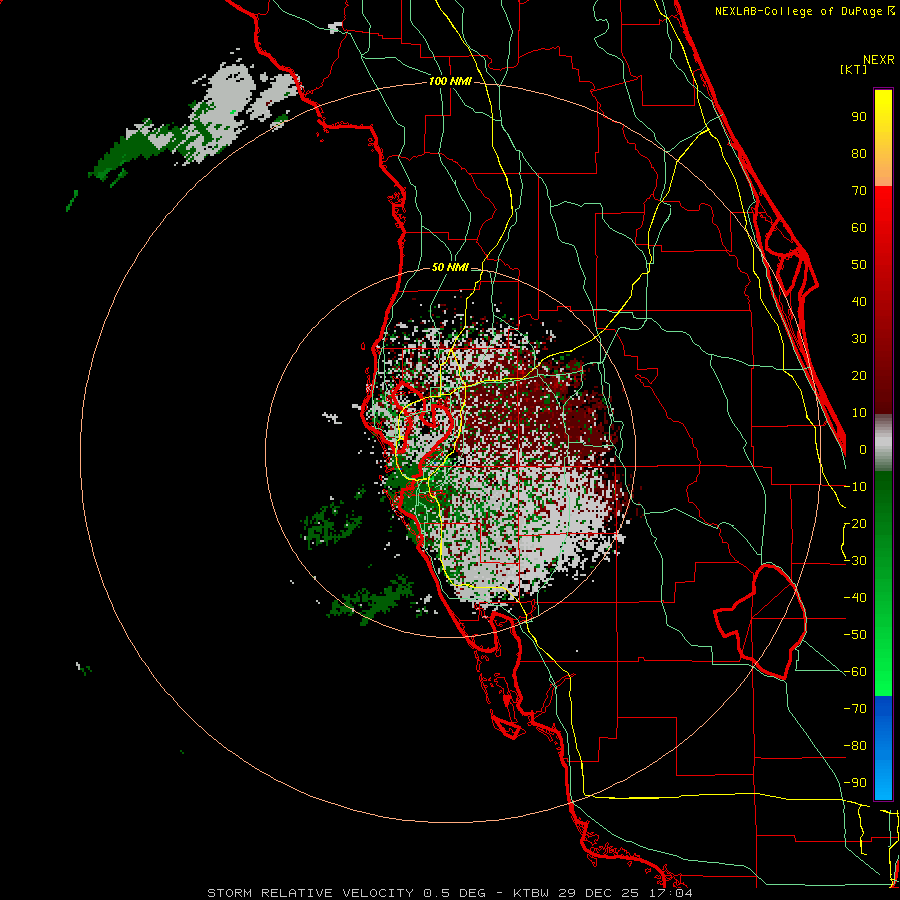Click the "NEXR" label above the color scale
This screenshot has width=900, height=900.
click(879, 60)
